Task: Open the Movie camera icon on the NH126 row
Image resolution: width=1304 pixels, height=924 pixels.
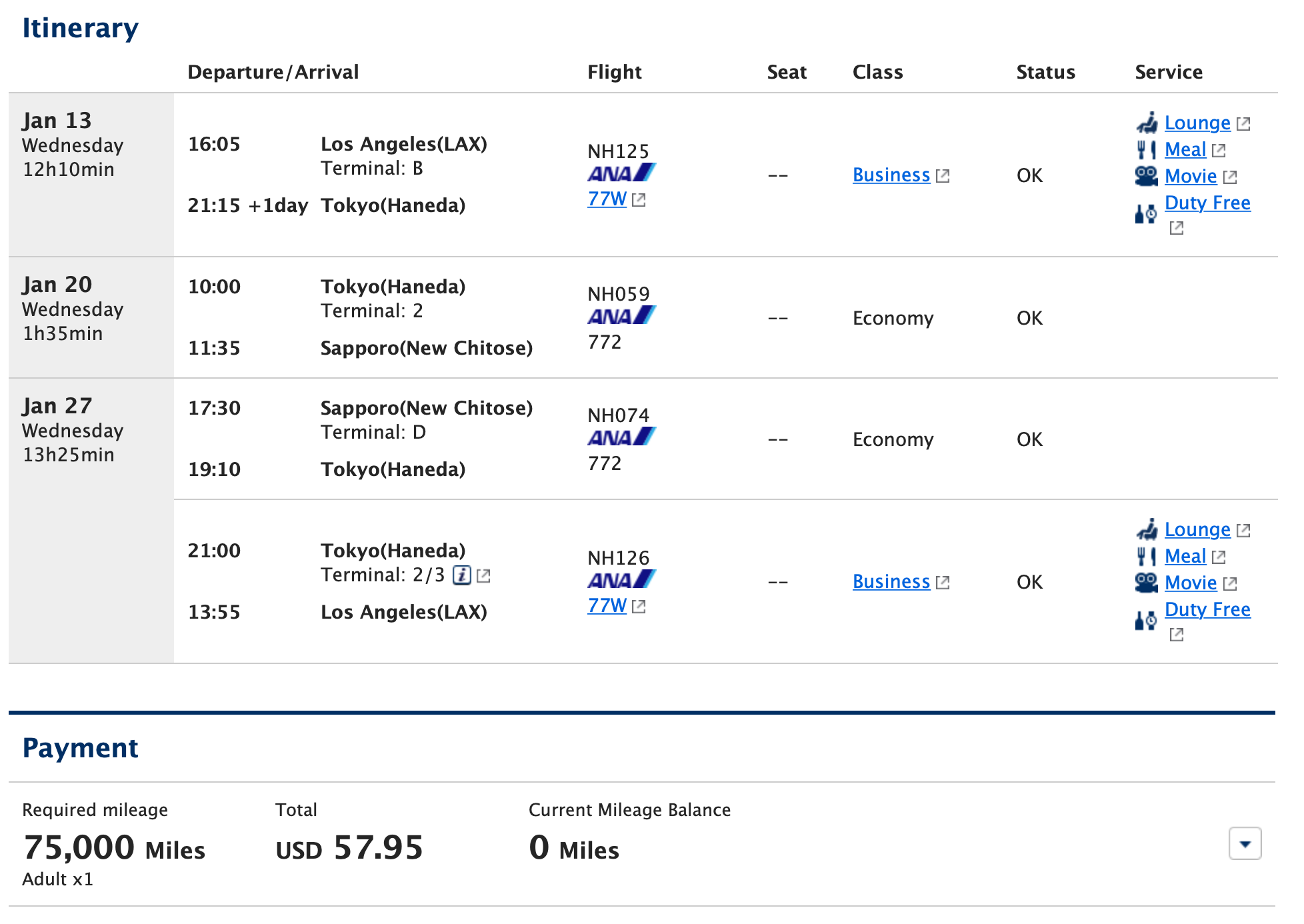Action: [x=1146, y=582]
